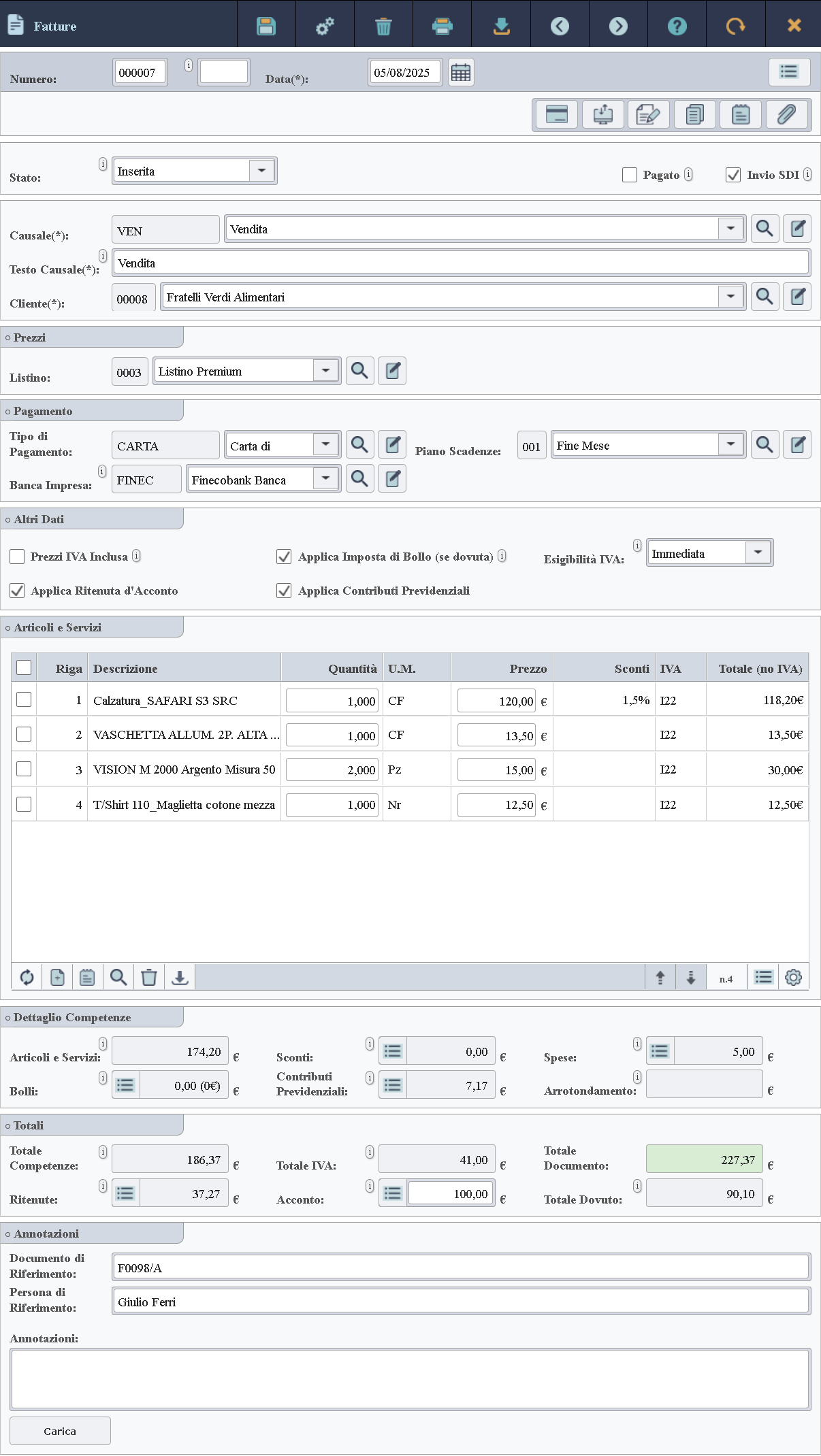Uncheck the Invio SDI checkbox
The width and height of the screenshot is (821, 1456).
pyautogui.click(x=733, y=175)
